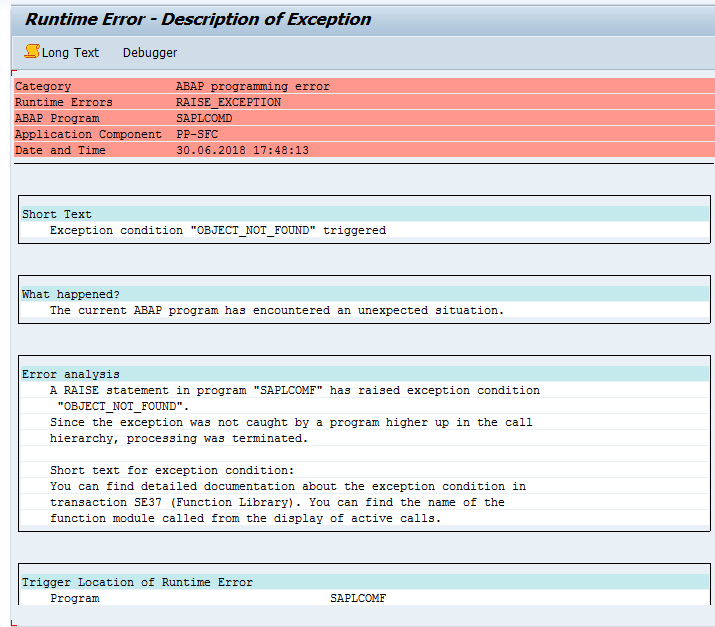Click the RAISE_EXCEPTION runtime error value

point(228,103)
